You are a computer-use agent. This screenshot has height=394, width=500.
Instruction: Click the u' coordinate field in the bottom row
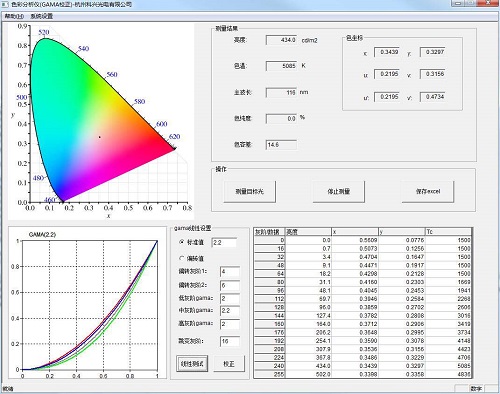[x=387, y=97]
